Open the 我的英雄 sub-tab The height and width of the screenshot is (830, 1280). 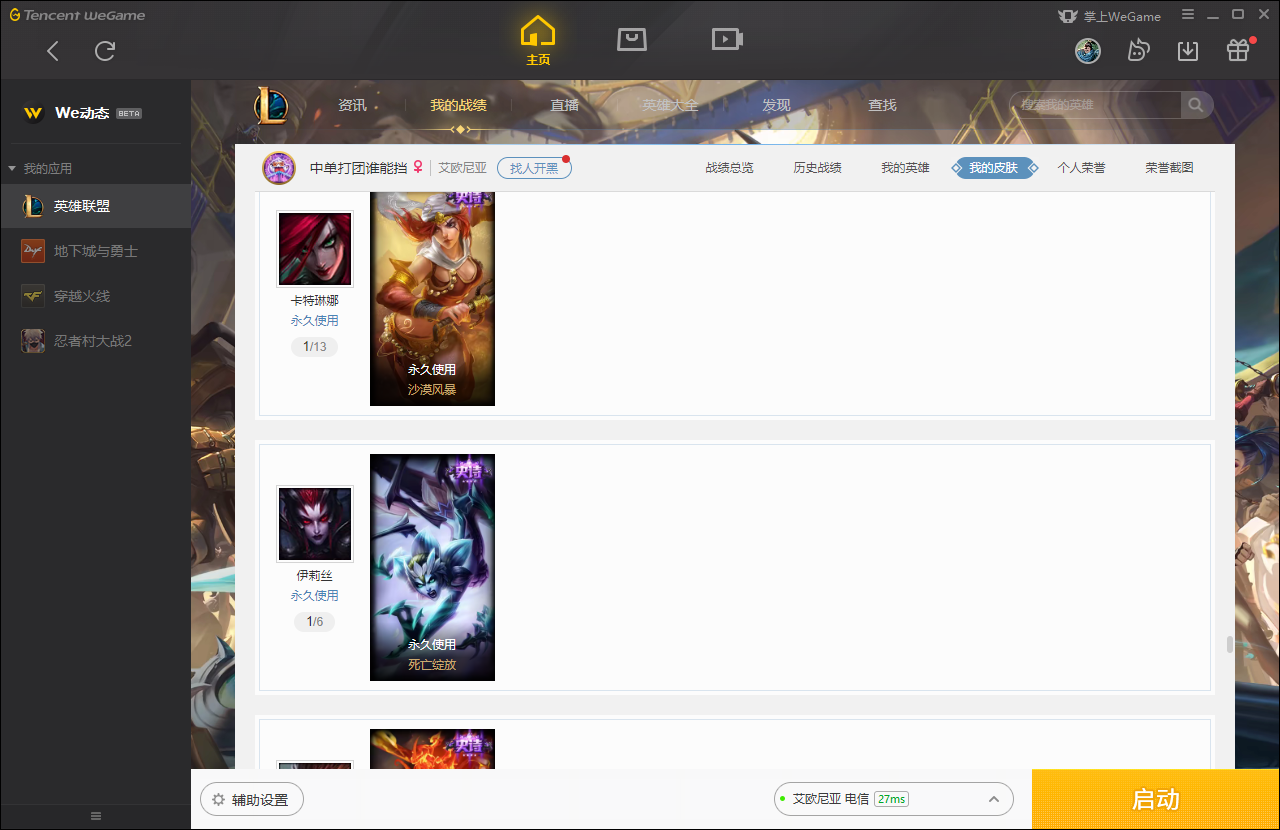click(x=906, y=168)
